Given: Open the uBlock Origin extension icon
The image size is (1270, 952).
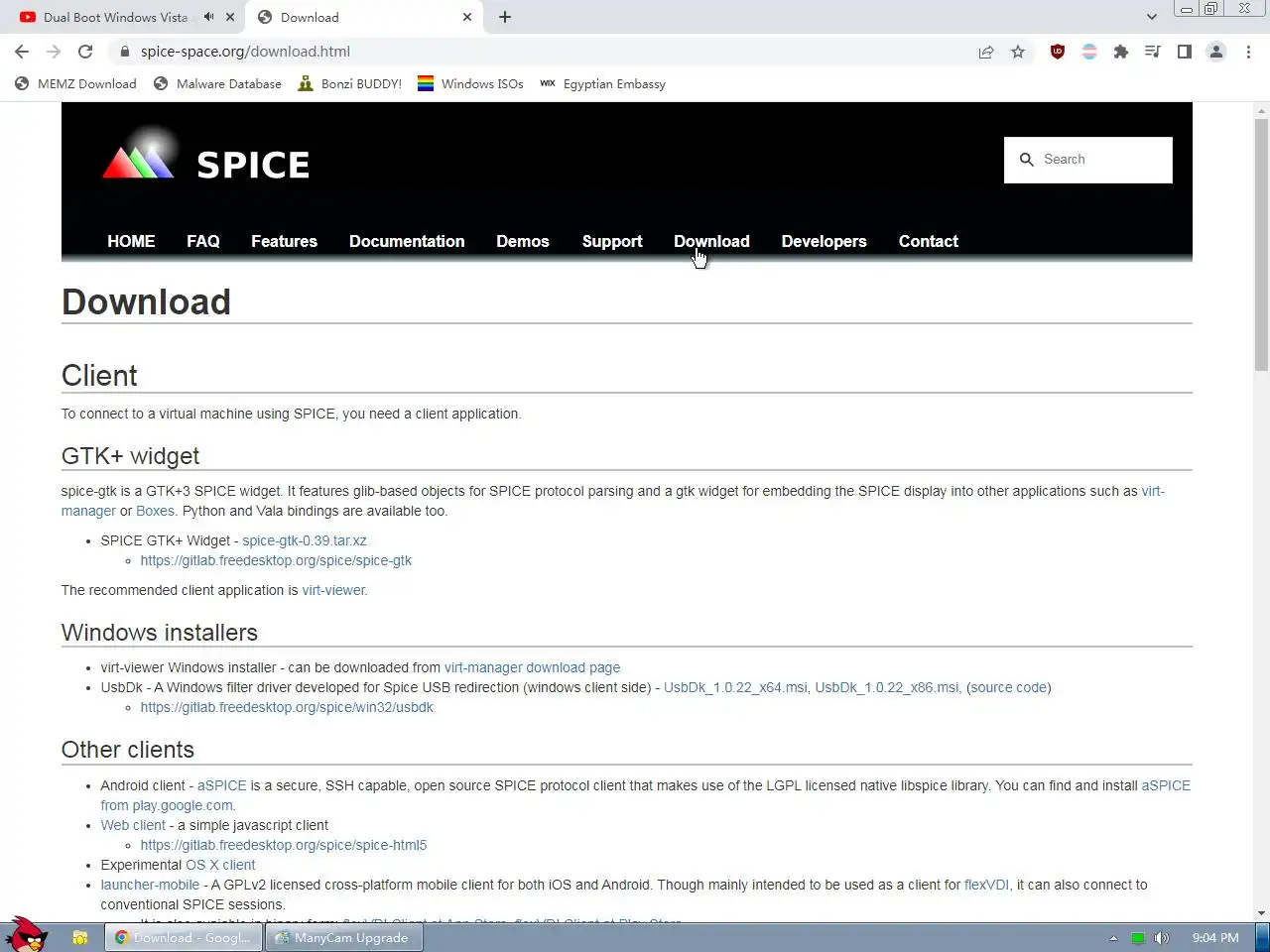Looking at the screenshot, I should pos(1058,52).
